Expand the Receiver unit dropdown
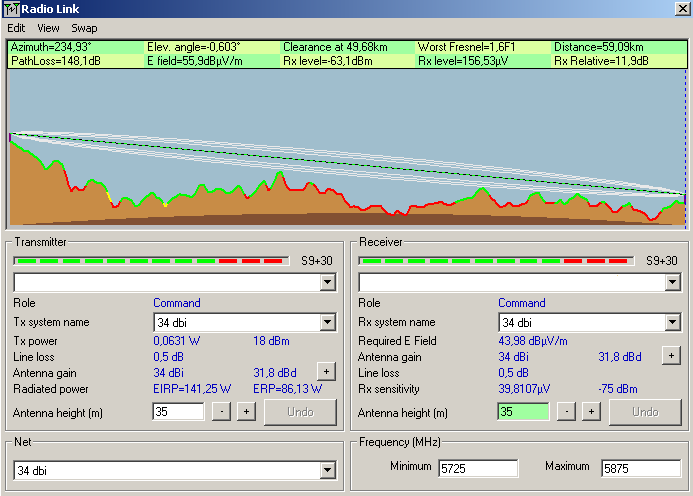 [672, 283]
